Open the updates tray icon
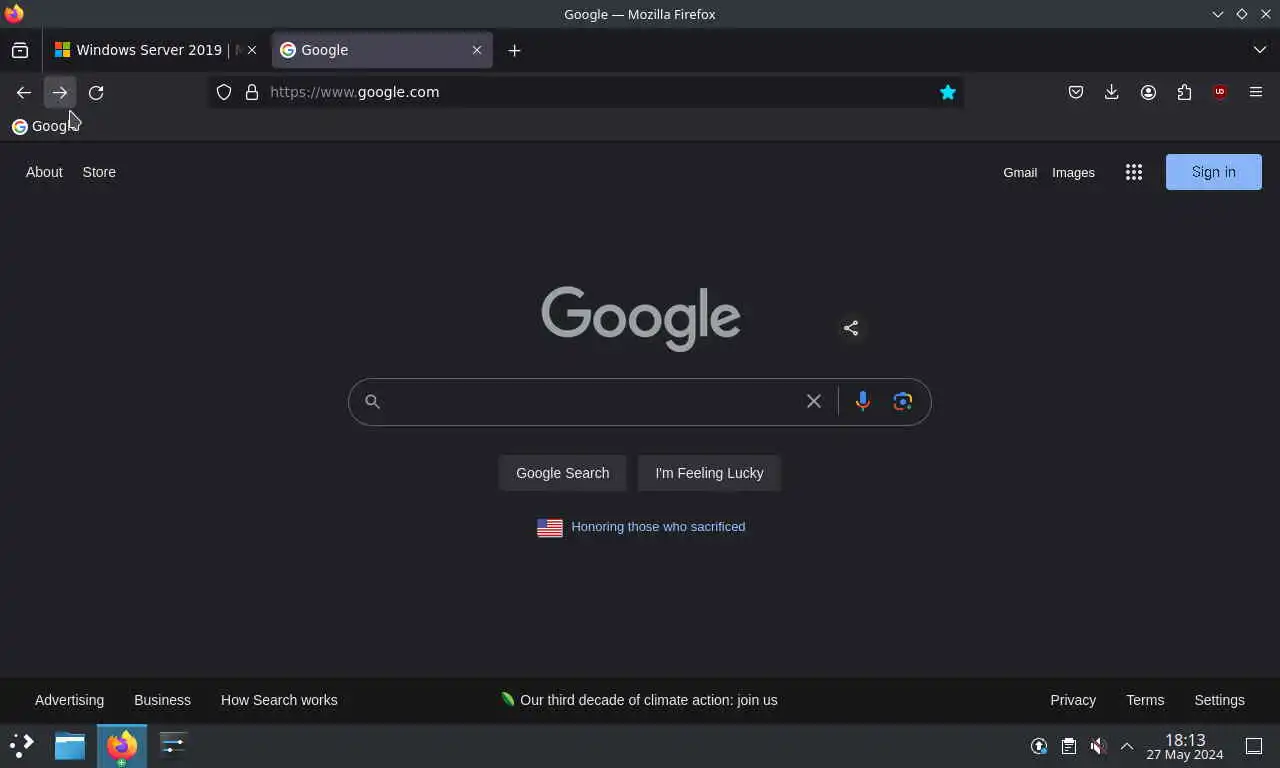This screenshot has height=768, width=1280. click(1039, 746)
